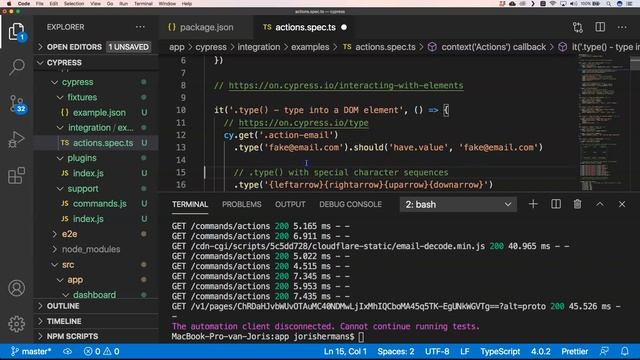Open the Accounts menu icon
The image size is (640, 360).
[x=16, y=288]
